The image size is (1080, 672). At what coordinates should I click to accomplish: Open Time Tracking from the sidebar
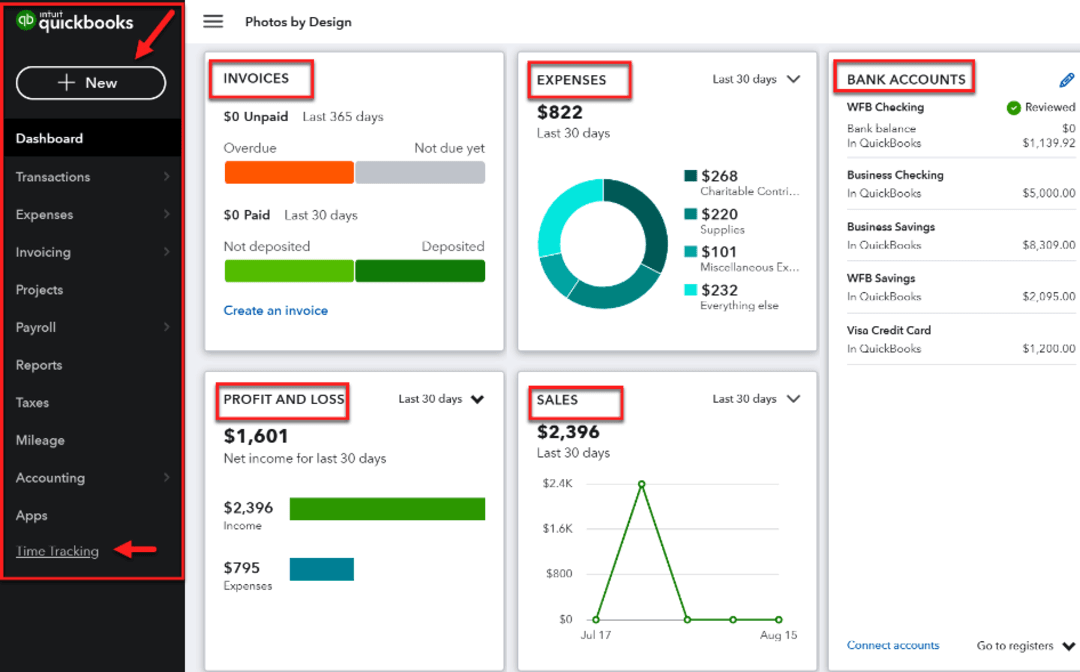(57, 551)
